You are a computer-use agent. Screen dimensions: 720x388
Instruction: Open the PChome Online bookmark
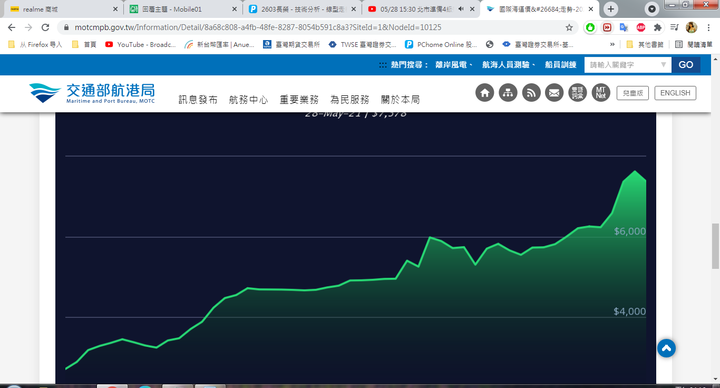(x=441, y=45)
